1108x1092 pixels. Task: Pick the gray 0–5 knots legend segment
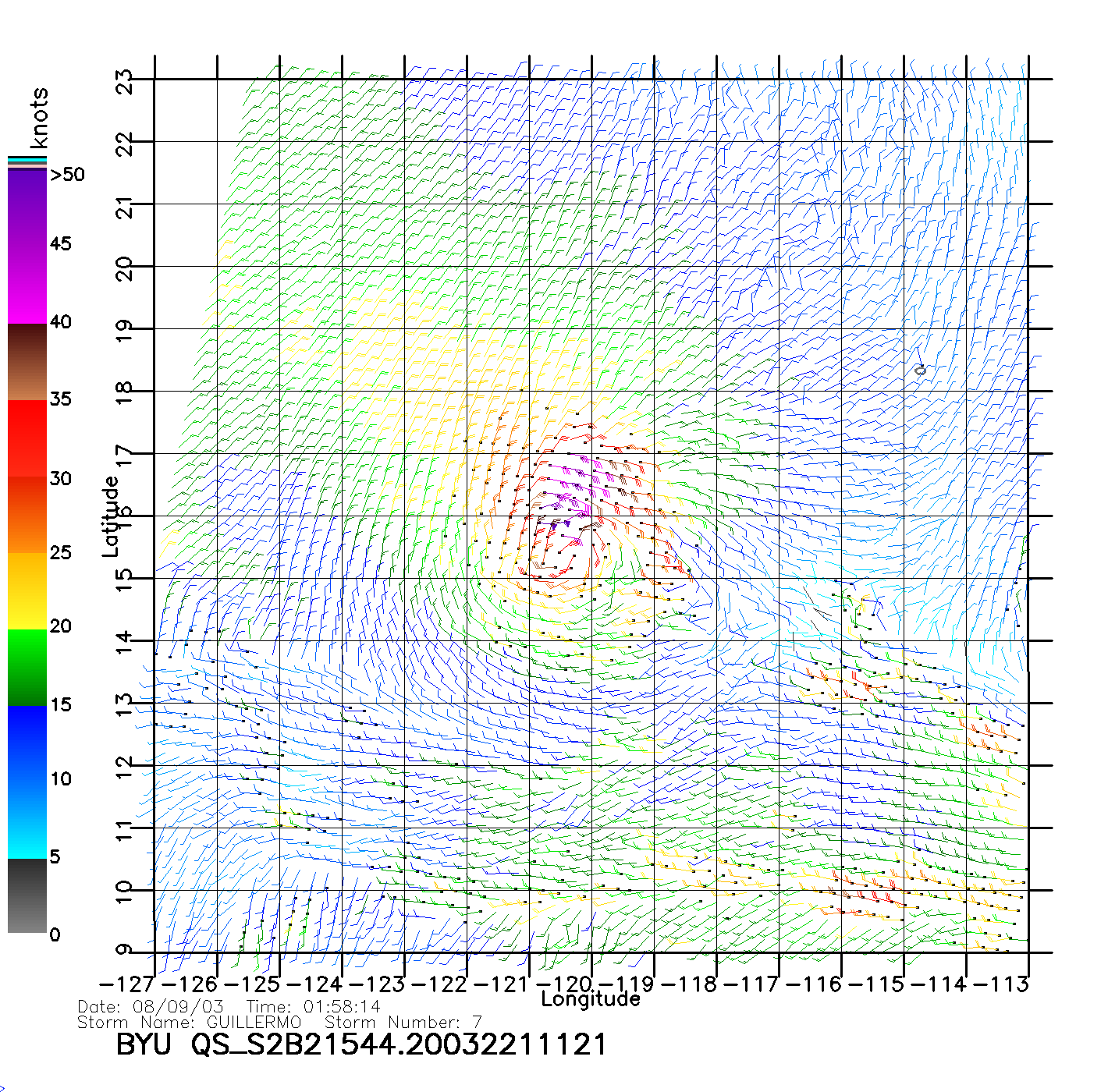click(x=27, y=895)
